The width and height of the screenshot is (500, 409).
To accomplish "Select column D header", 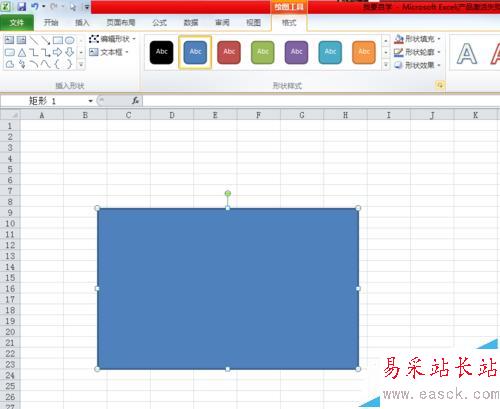I will [x=172, y=115].
